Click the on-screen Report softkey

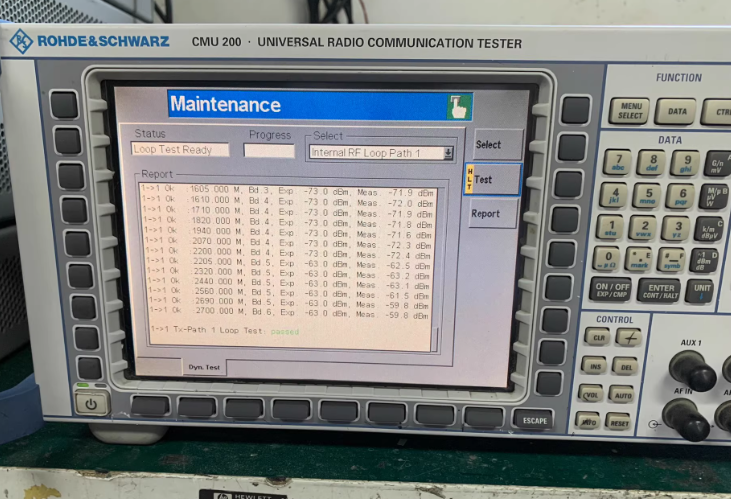click(492, 214)
